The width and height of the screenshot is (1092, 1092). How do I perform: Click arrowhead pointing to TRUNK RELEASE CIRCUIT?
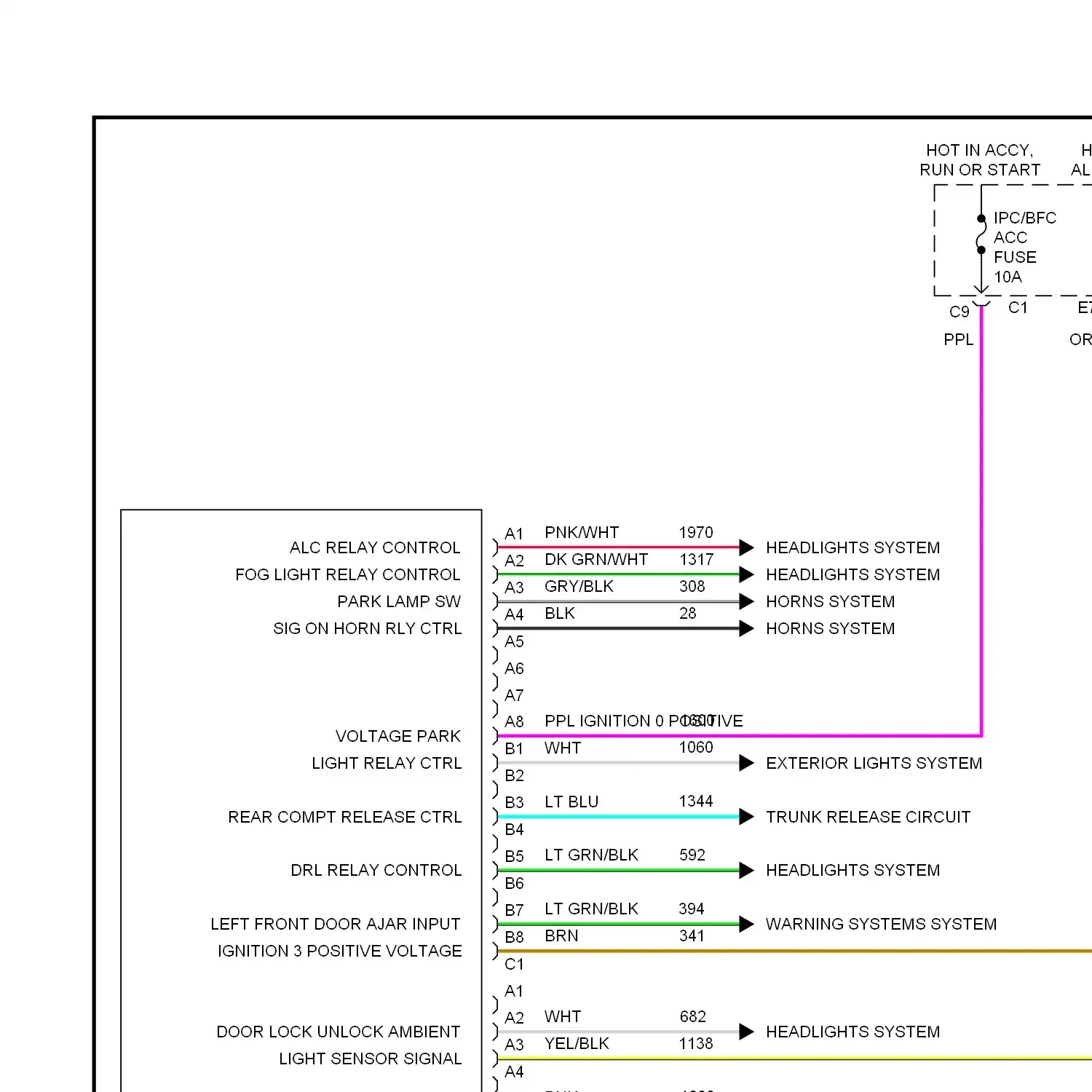click(746, 817)
